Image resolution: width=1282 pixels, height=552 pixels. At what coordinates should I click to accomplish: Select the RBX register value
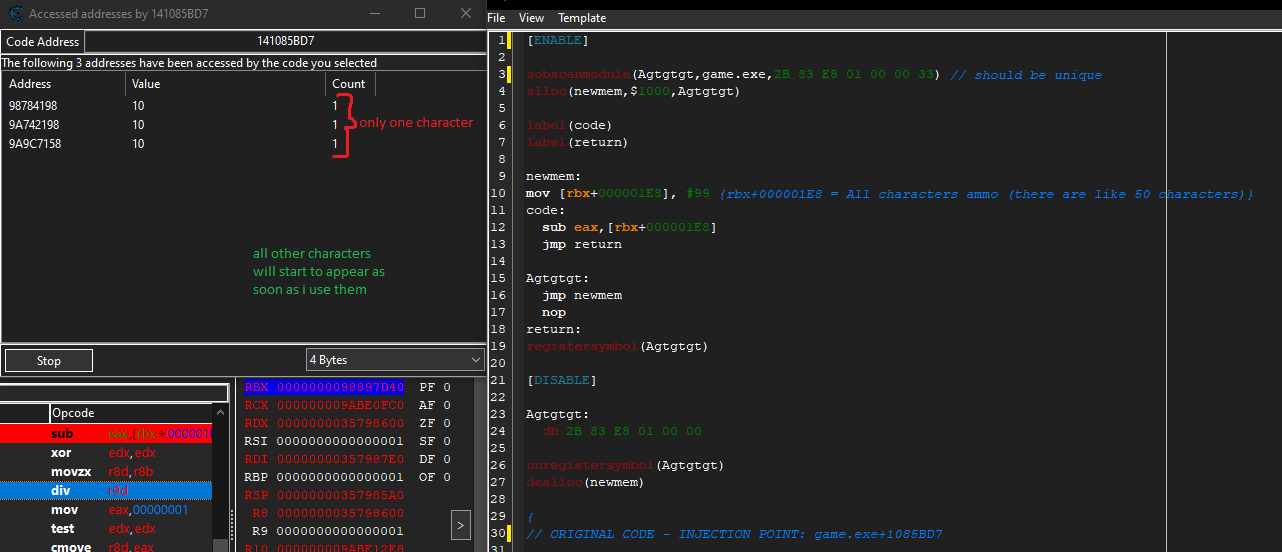point(339,387)
